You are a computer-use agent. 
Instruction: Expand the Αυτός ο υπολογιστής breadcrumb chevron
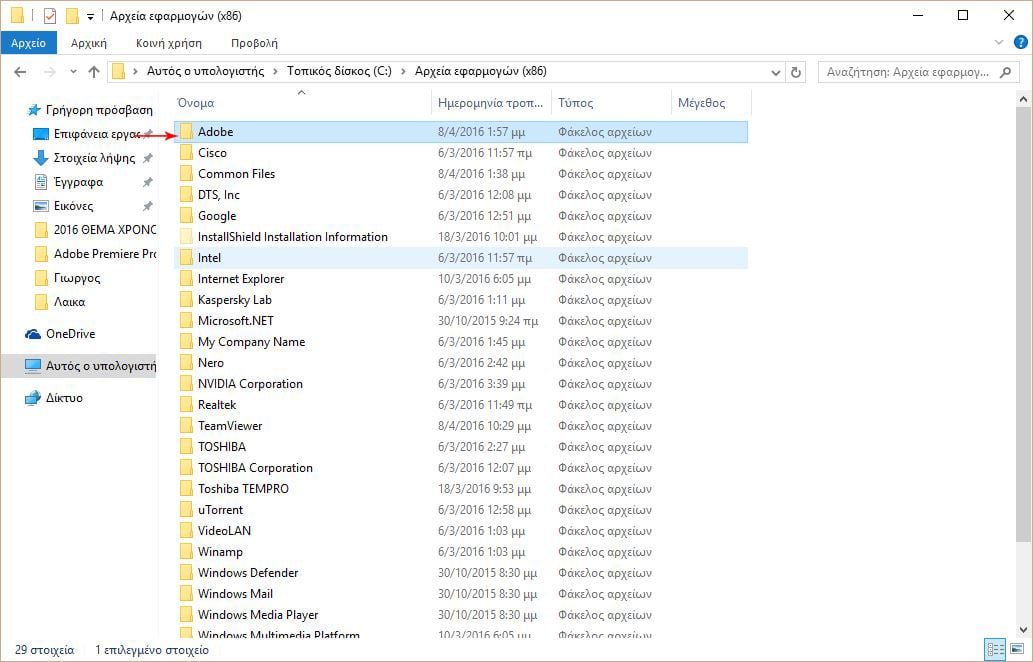click(275, 71)
